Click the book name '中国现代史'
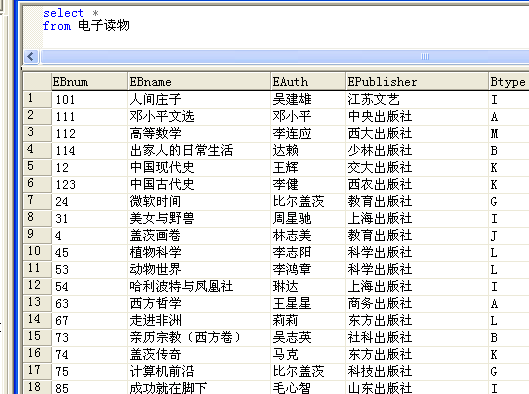The image size is (529, 394). point(199,168)
